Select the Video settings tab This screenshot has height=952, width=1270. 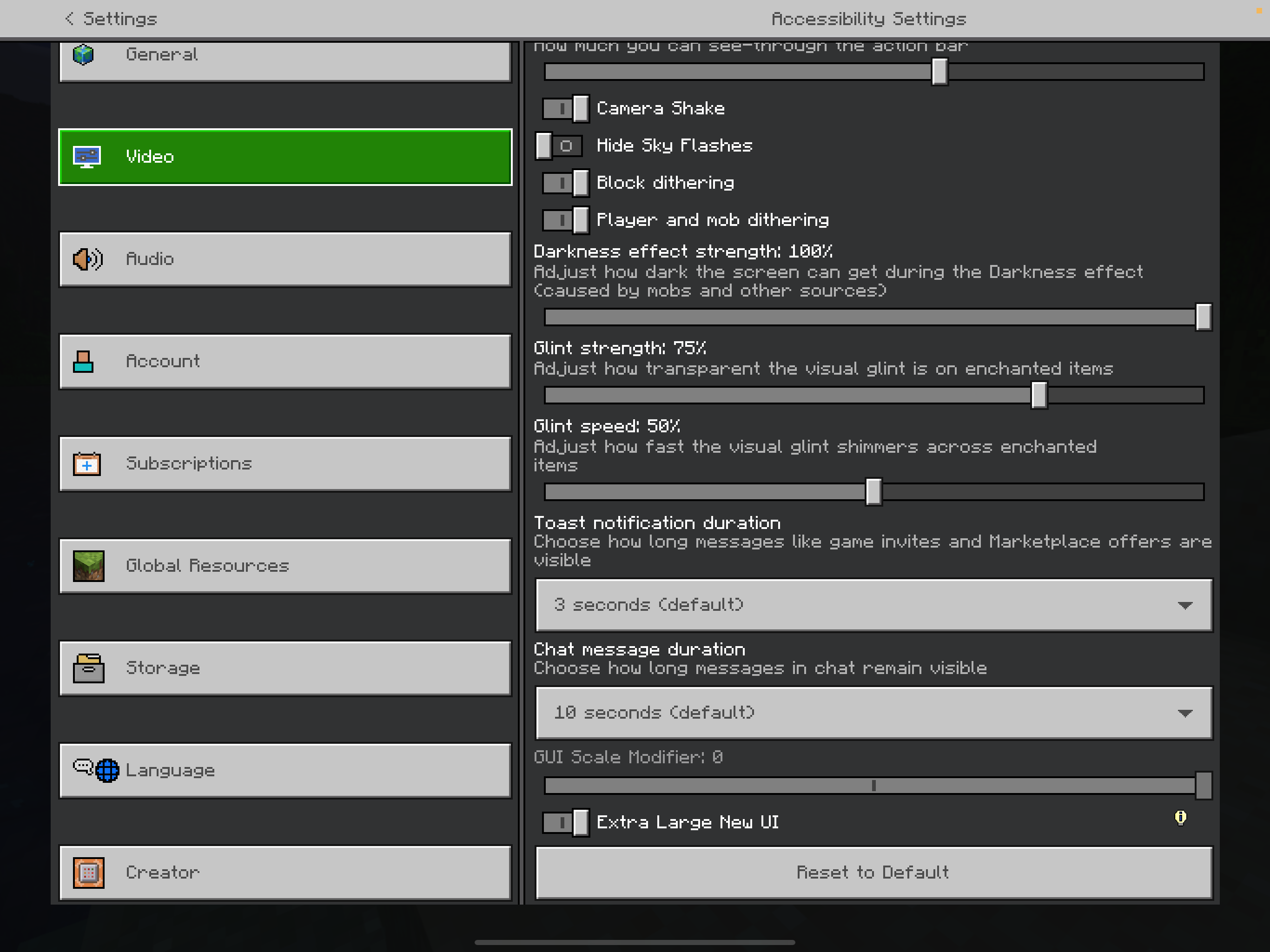click(285, 157)
